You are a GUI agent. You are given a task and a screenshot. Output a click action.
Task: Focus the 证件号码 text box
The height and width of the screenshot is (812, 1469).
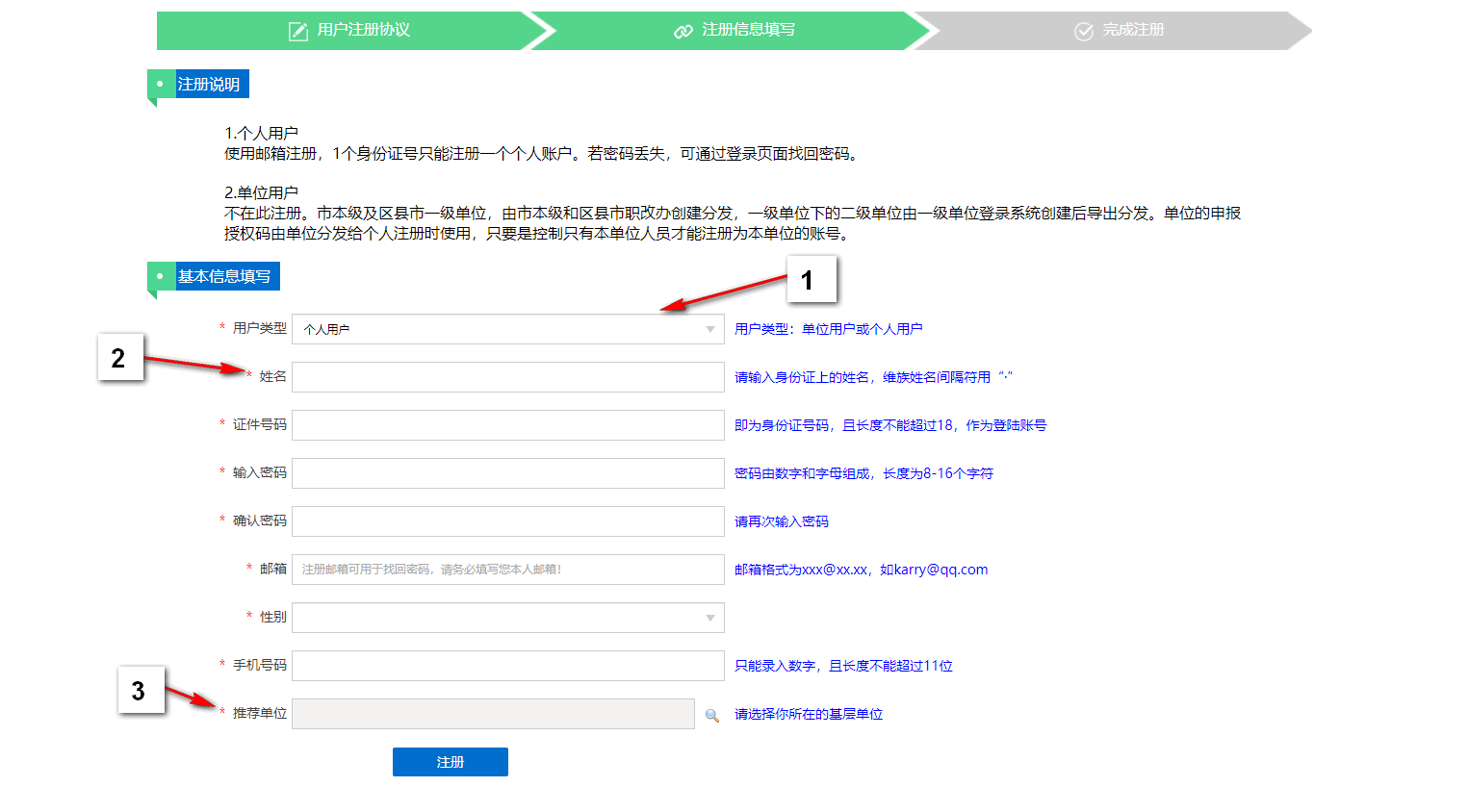point(507,425)
